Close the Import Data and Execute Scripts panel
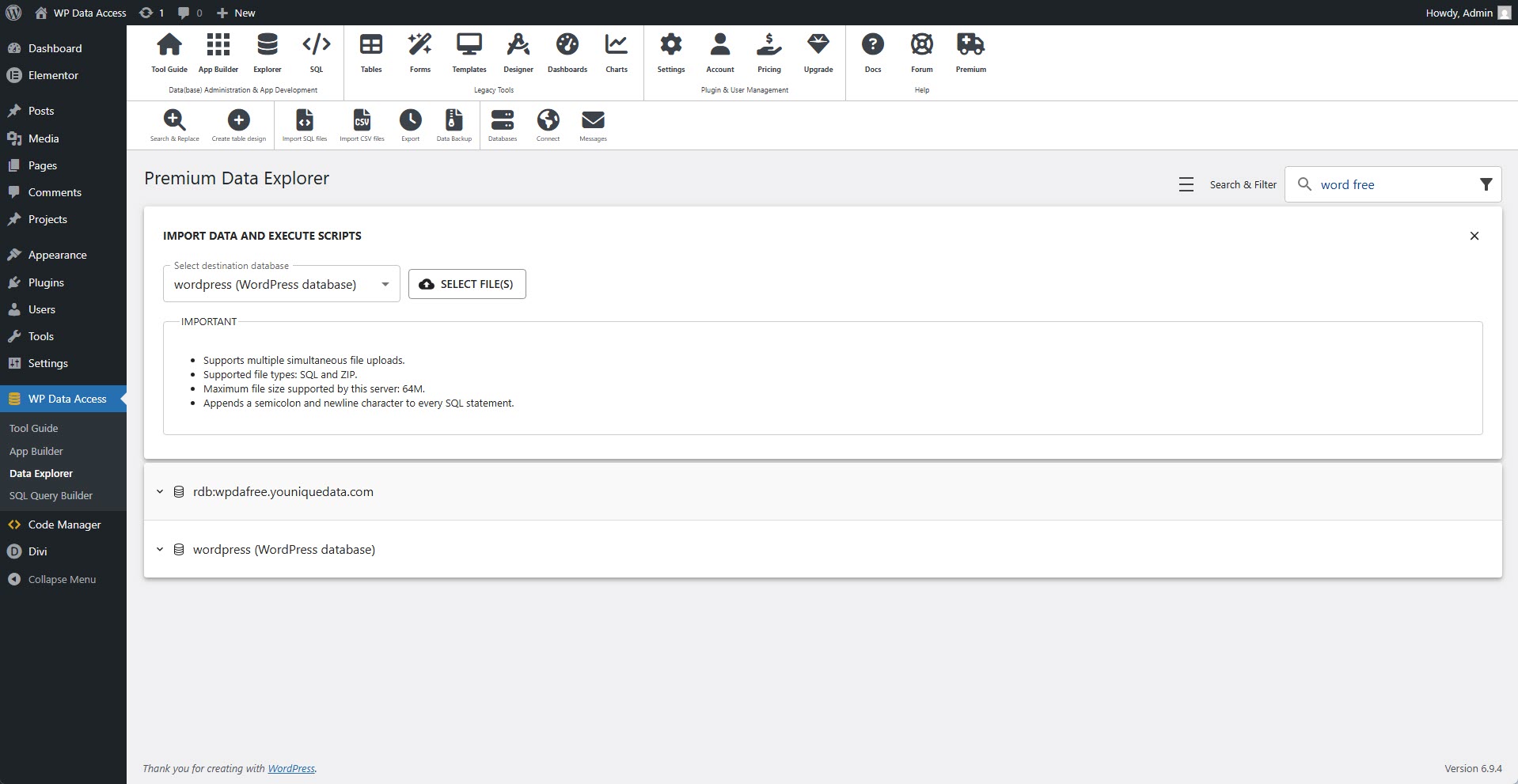Image resolution: width=1518 pixels, height=784 pixels. pos(1474,236)
